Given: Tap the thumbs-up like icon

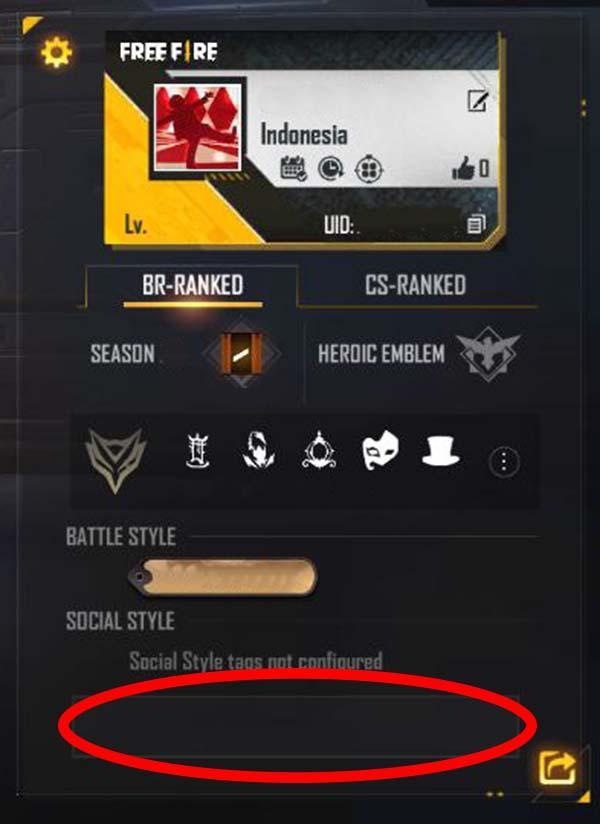Looking at the screenshot, I should click(463, 169).
